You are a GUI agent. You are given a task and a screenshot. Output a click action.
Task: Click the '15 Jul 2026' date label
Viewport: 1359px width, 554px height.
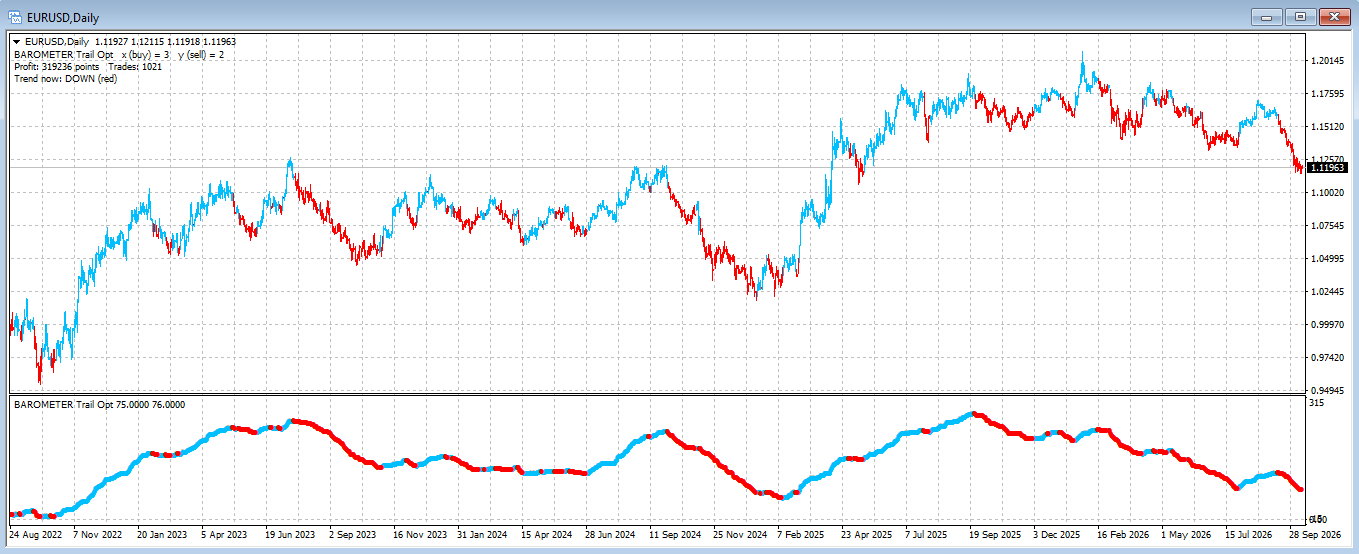1250,535
